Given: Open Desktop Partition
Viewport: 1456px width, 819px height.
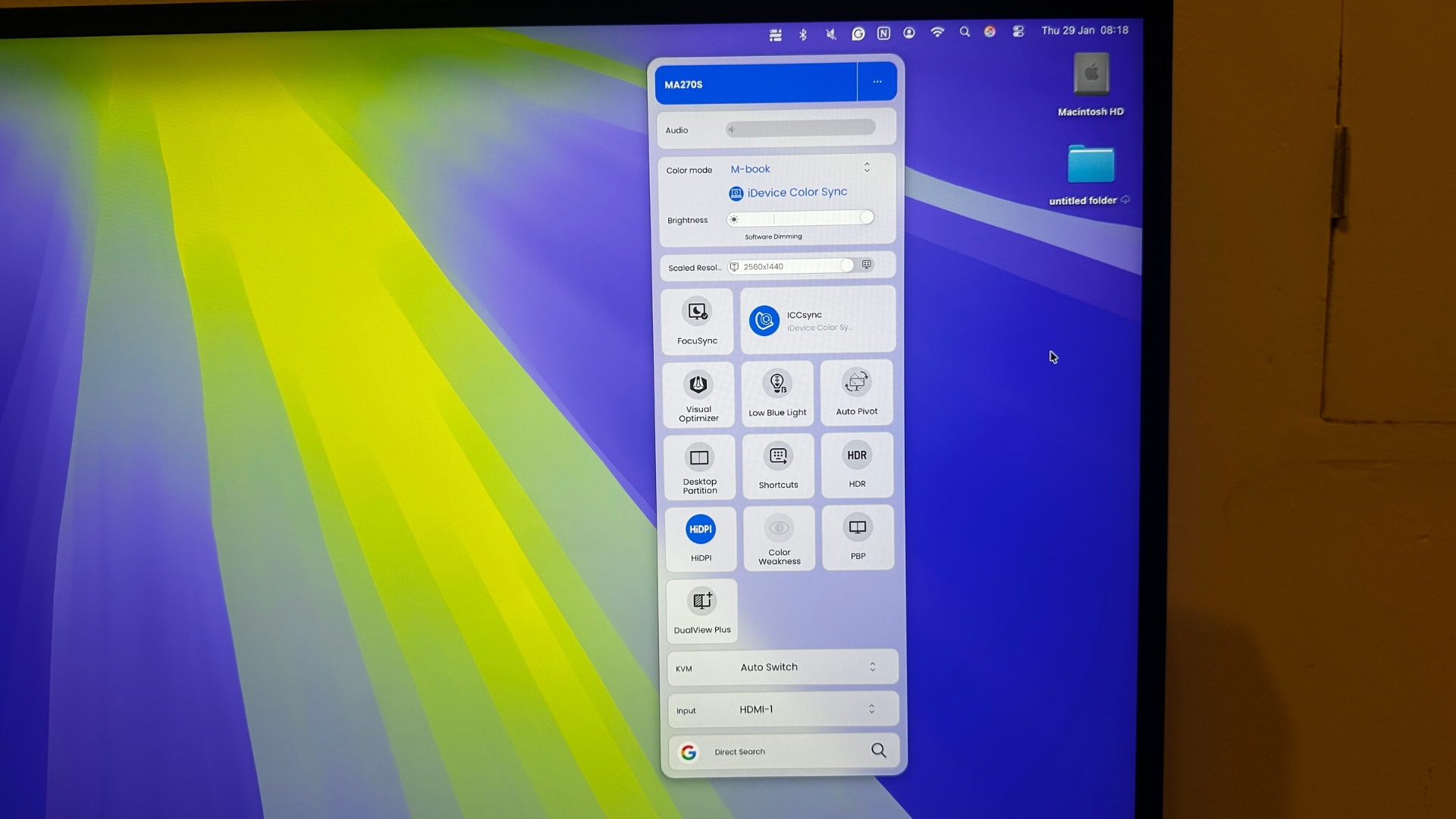Looking at the screenshot, I should pos(699,466).
